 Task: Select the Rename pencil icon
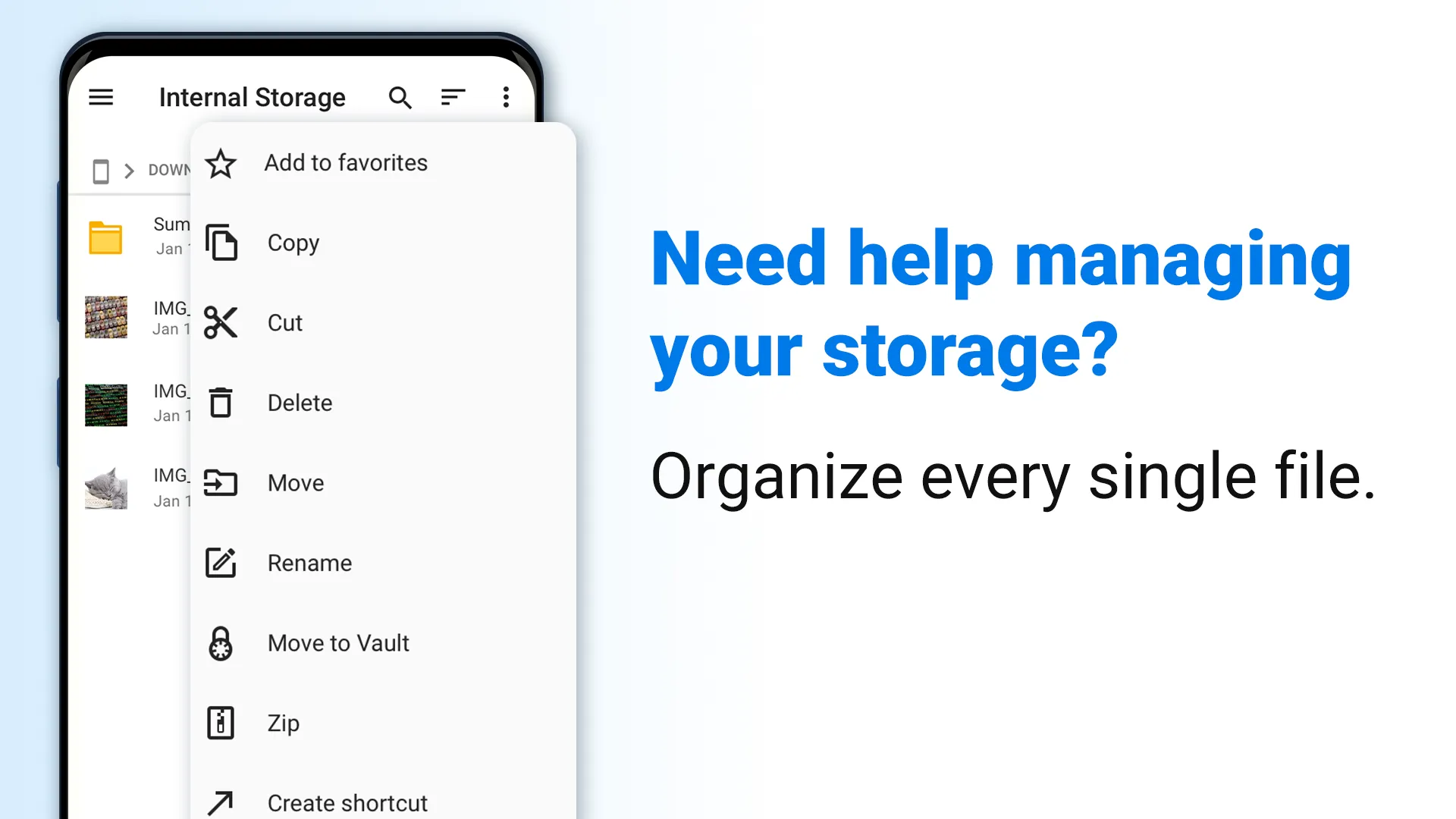click(x=220, y=562)
